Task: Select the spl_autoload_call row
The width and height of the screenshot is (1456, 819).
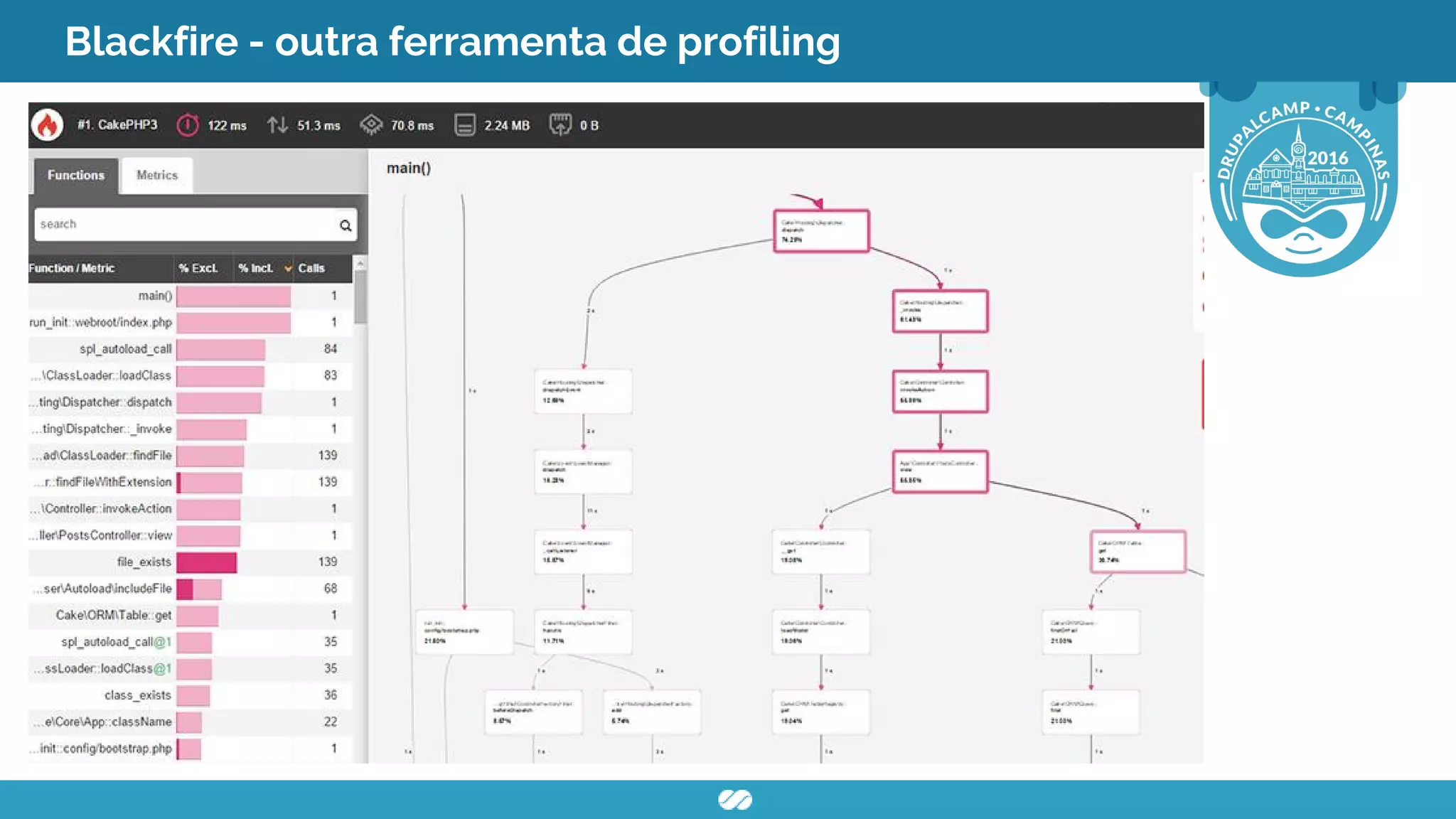Action: tap(191, 349)
